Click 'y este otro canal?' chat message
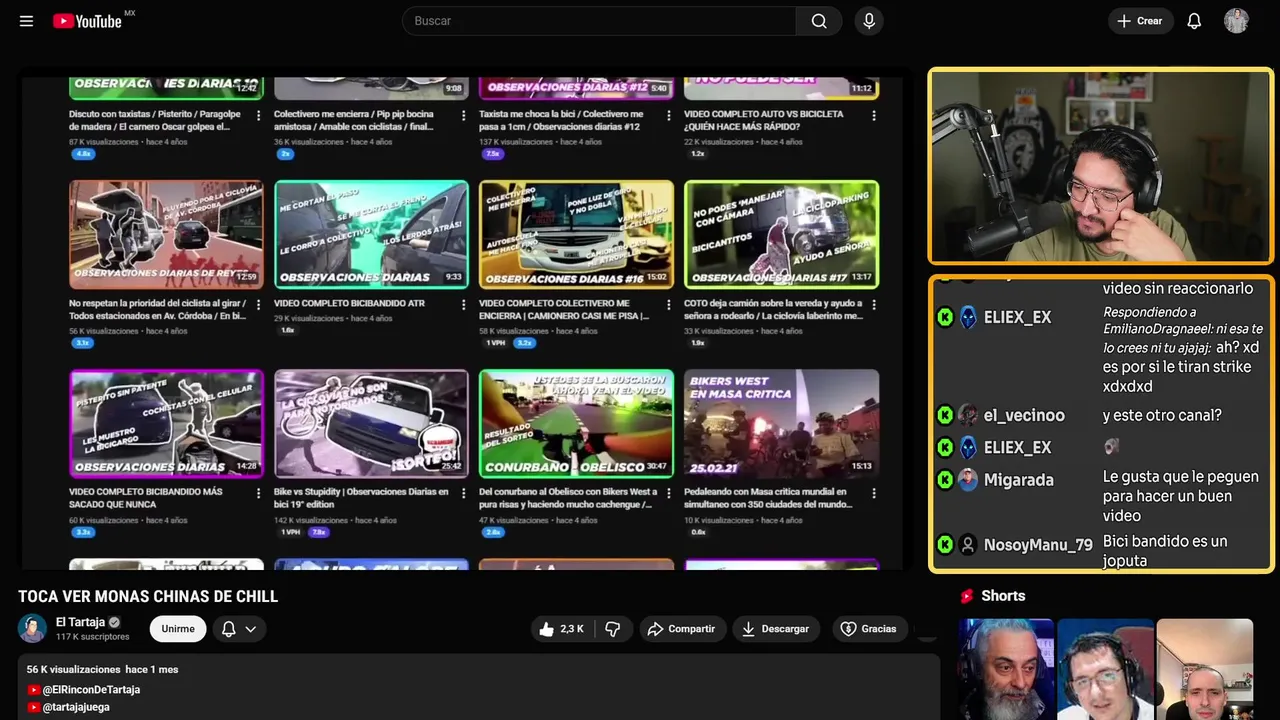Viewport: 1280px width, 720px height. tap(1162, 416)
